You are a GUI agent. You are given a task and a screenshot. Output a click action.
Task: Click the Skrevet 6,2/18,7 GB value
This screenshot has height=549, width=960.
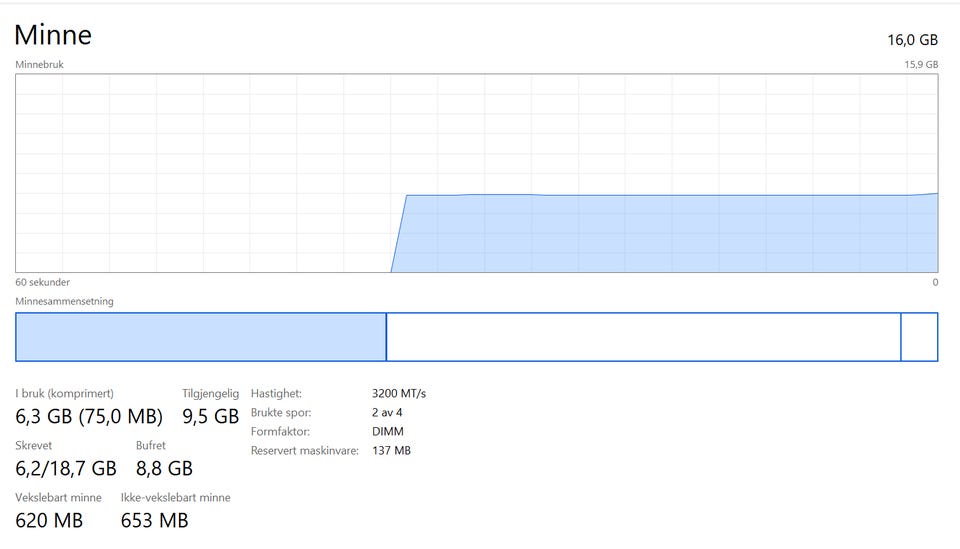66,468
